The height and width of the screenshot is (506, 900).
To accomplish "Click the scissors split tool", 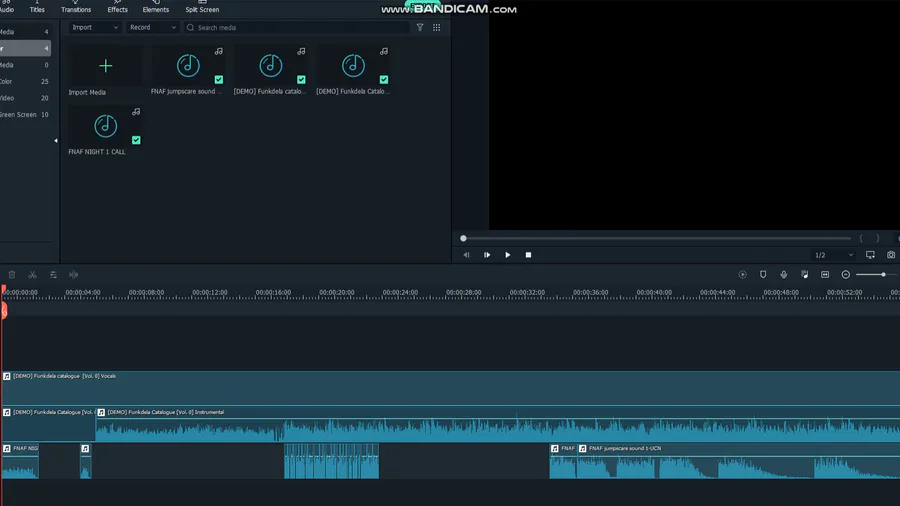I will pos(32,275).
